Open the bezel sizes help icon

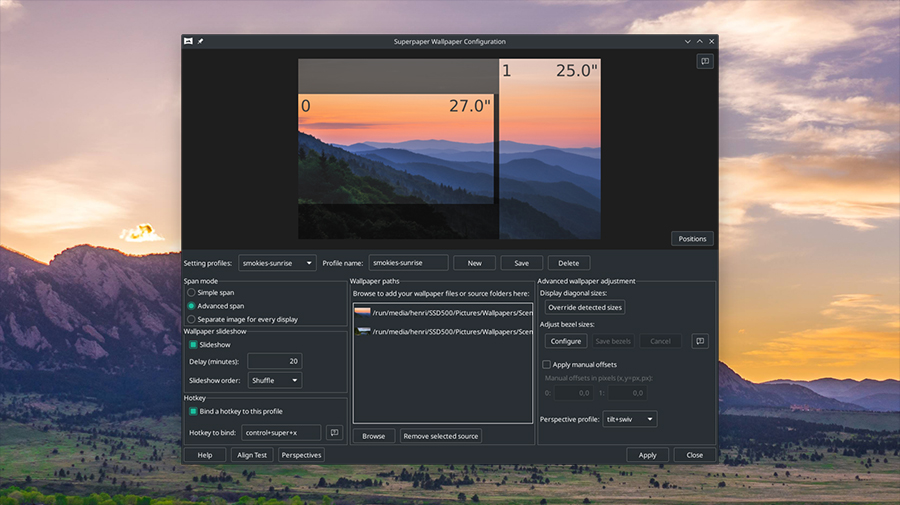coord(700,341)
